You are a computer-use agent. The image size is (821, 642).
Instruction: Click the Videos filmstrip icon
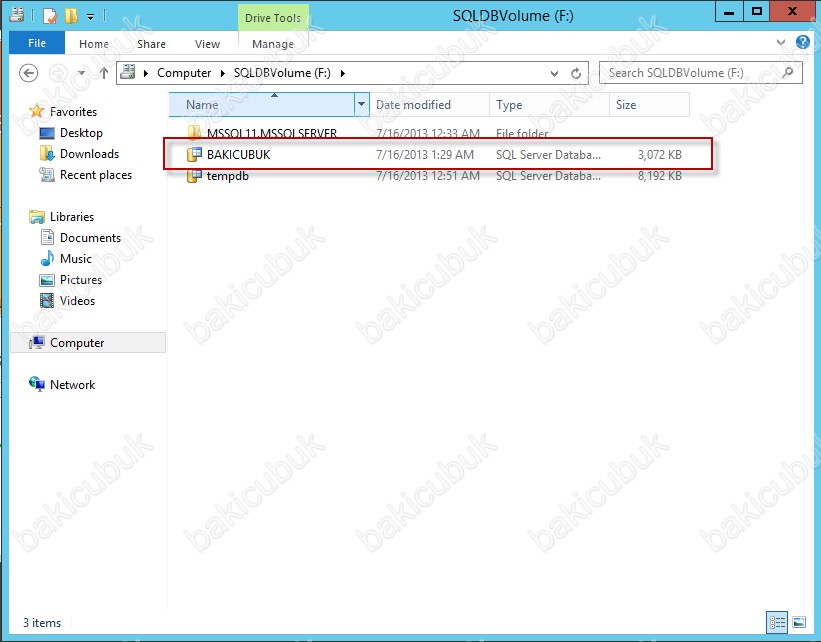pyautogui.click(x=47, y=301)
